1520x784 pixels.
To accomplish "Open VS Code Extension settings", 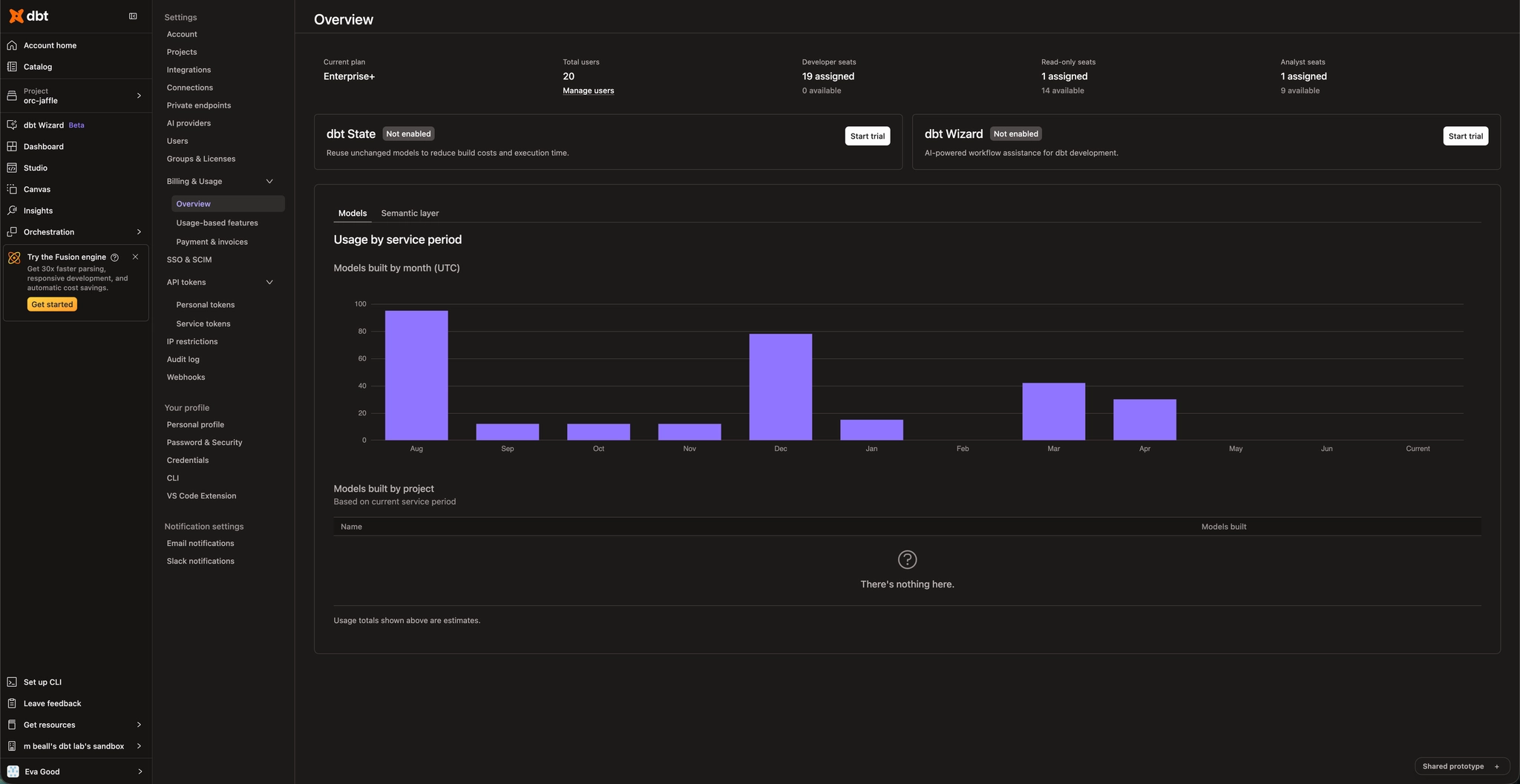I will point(202,496).
